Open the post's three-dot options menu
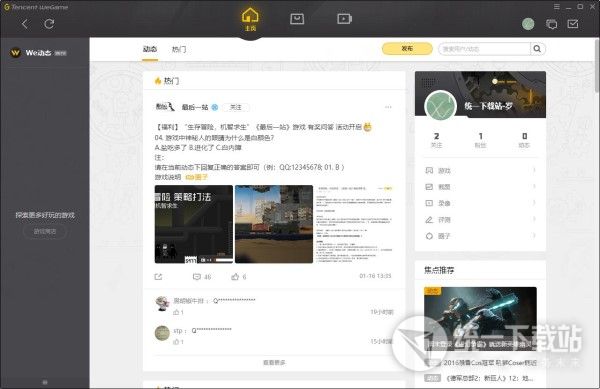600x389 pixels. pos(388,107)
